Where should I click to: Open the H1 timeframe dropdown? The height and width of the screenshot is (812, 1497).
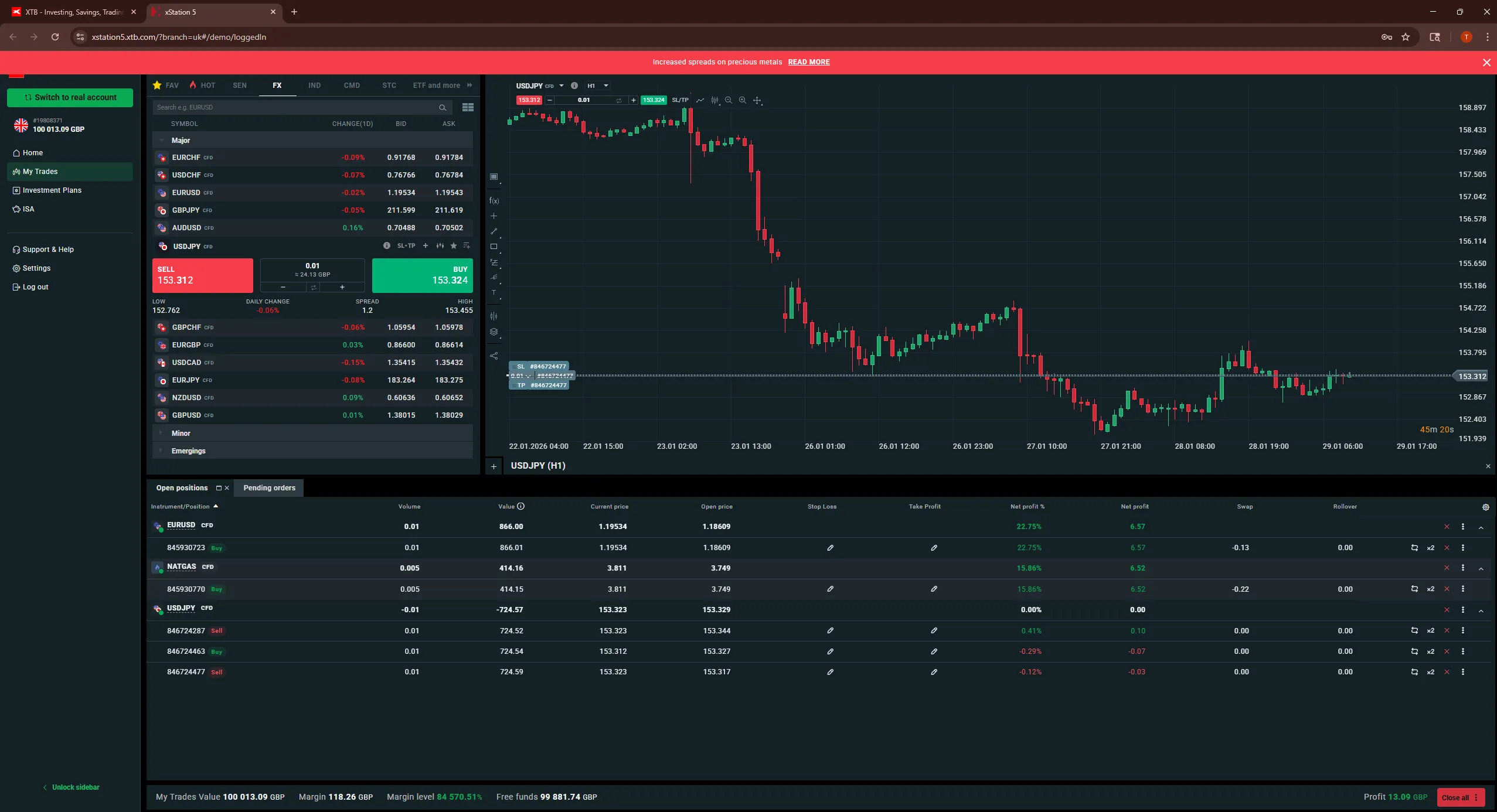coord(598,86)
